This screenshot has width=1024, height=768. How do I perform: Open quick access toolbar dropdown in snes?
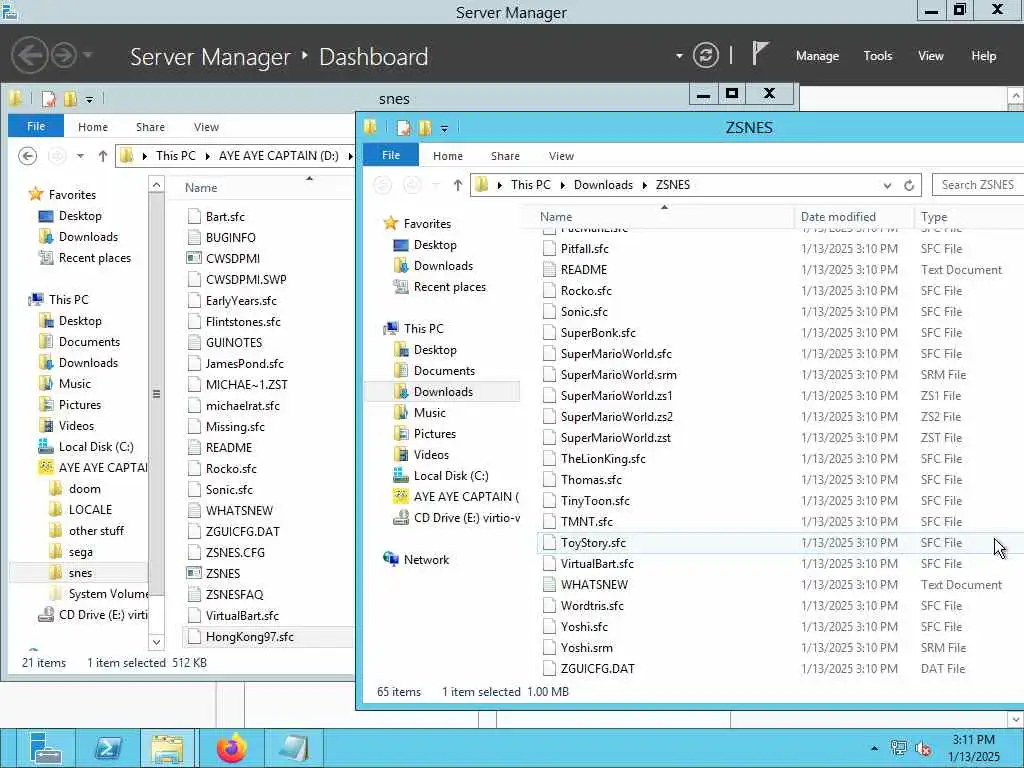[89, 100]
